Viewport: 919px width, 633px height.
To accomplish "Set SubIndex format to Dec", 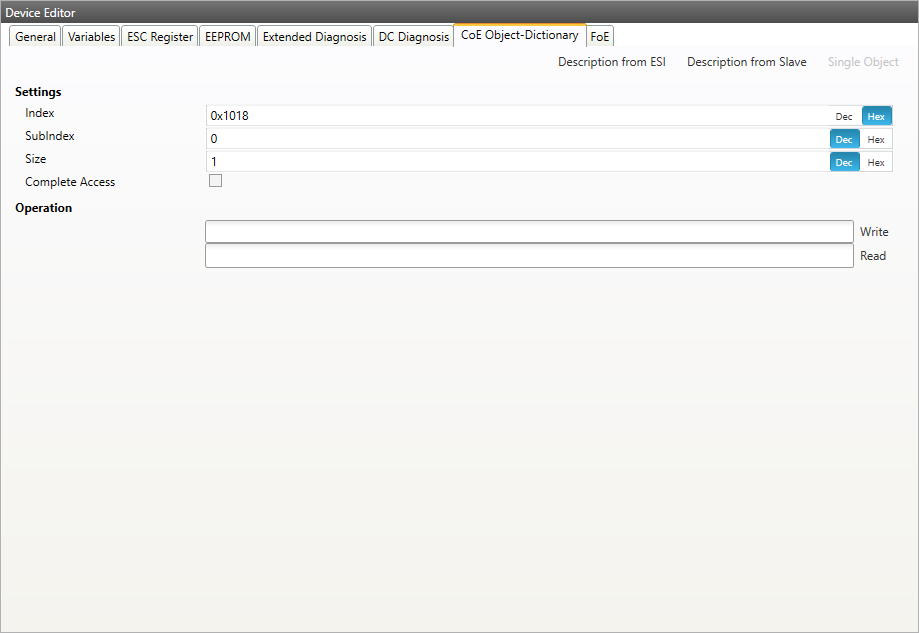I will (x=844, y=140).
